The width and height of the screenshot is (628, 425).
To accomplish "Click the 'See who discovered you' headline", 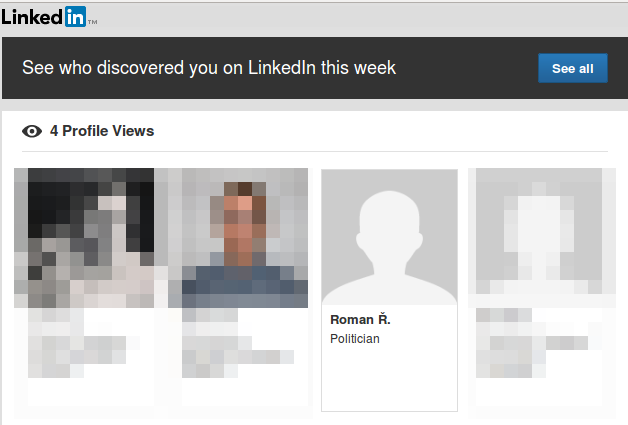I will (x=210, y=68).
